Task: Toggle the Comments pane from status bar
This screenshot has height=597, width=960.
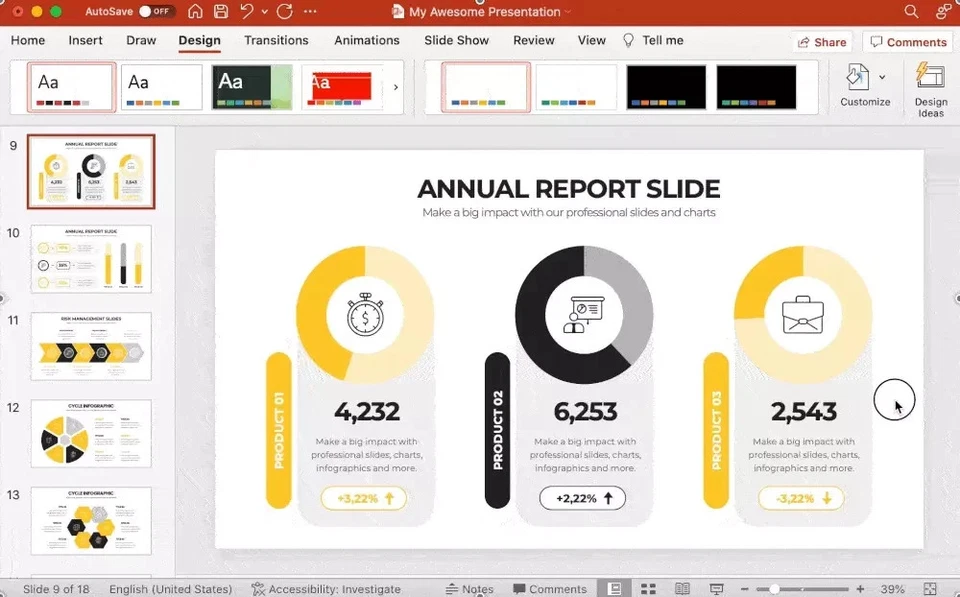Action: (x=549, y=588)
